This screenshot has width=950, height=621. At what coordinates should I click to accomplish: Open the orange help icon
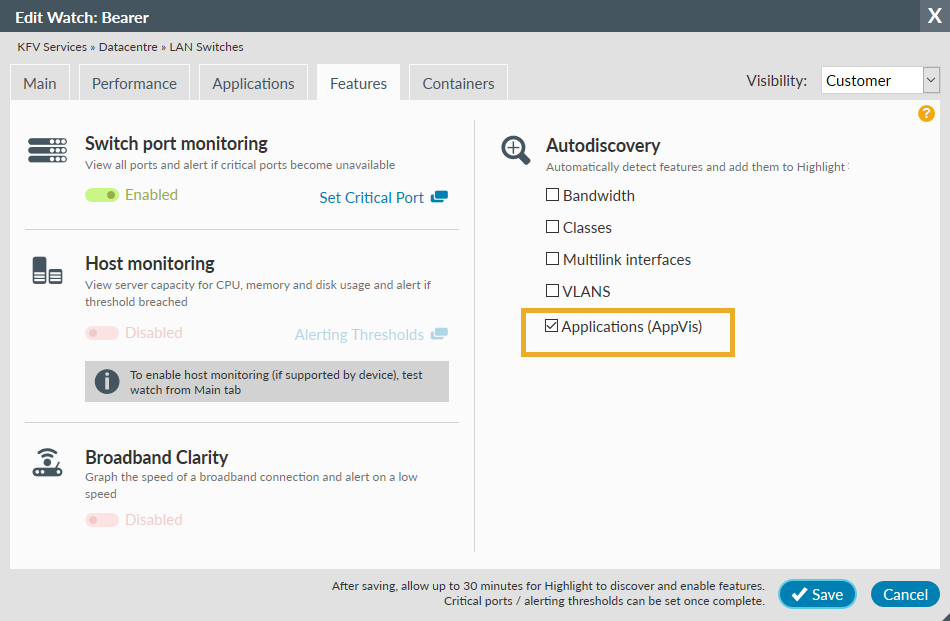click(925, 114)
